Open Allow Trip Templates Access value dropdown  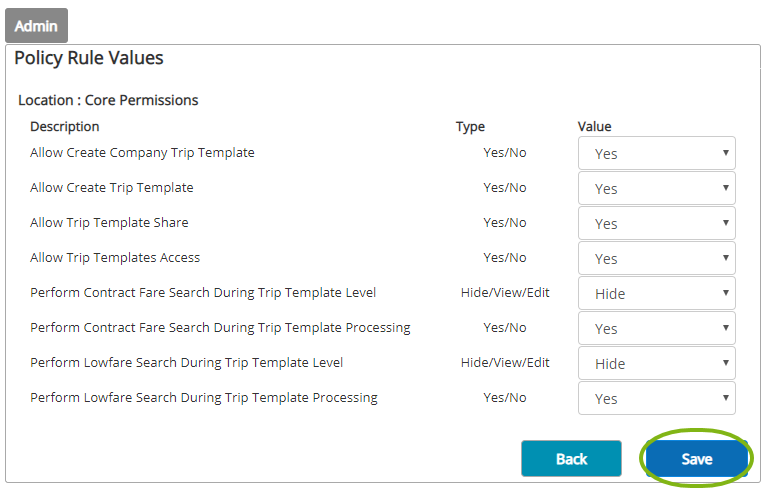click(656, 259)
